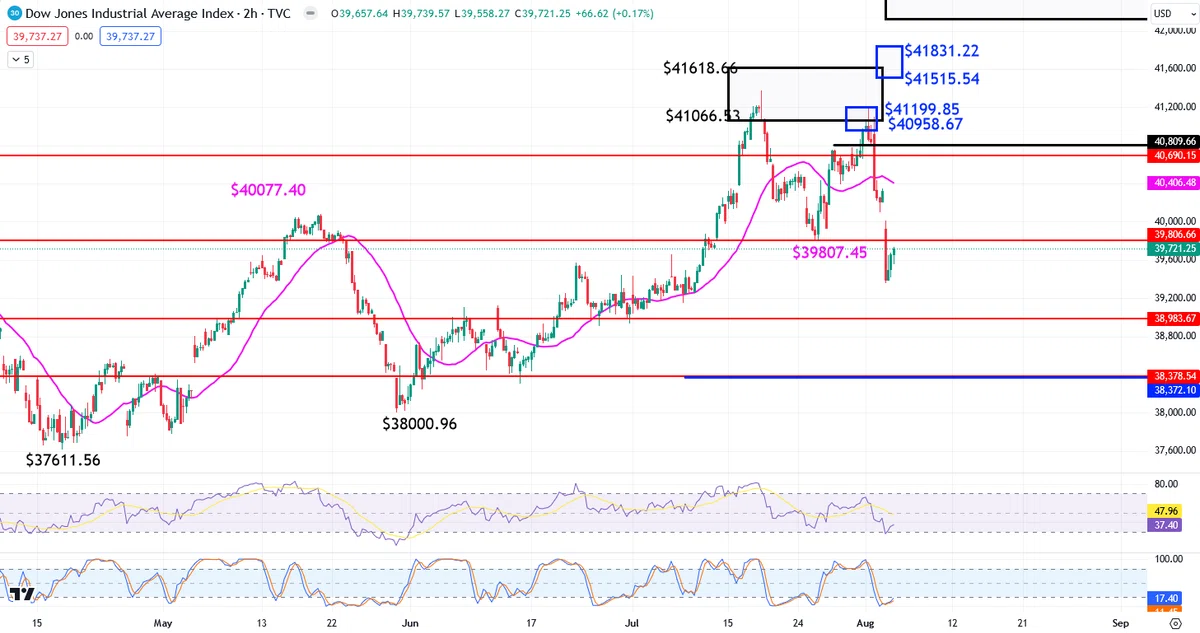Click the yellow 47.96 RSI value label
1200x633 pixels.
tap(1164, 510)
